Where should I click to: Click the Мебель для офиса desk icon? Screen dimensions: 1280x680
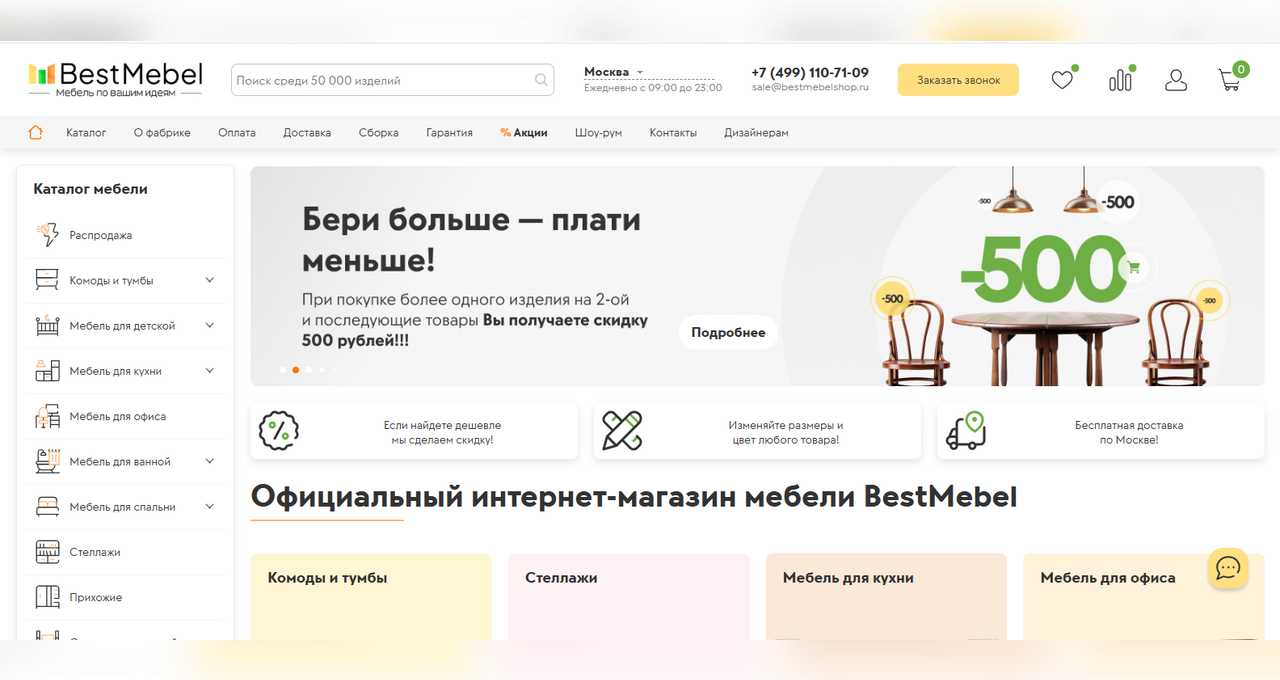pos(47,416)
